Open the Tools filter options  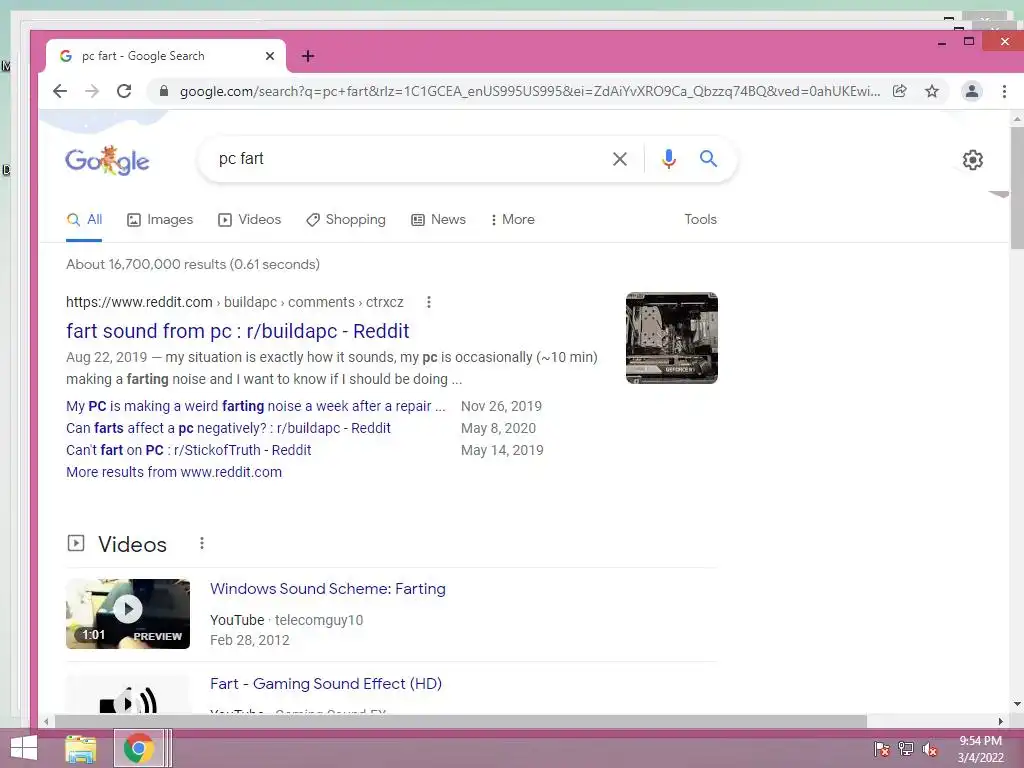700,219
